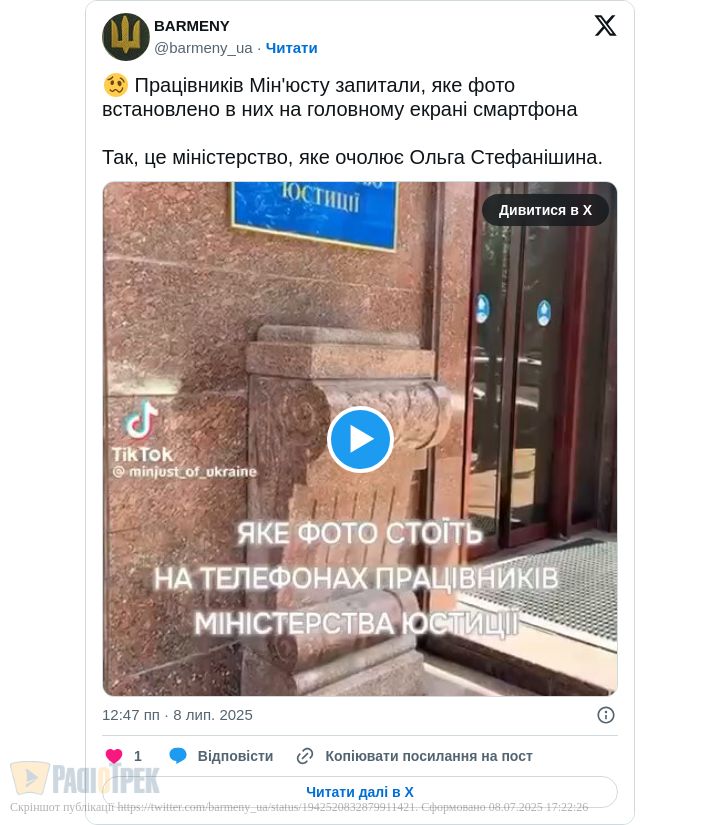Open the 12:47 пп 8 лип. 2025 timestamp
The image size is (720, 825).
pos(177,715)
